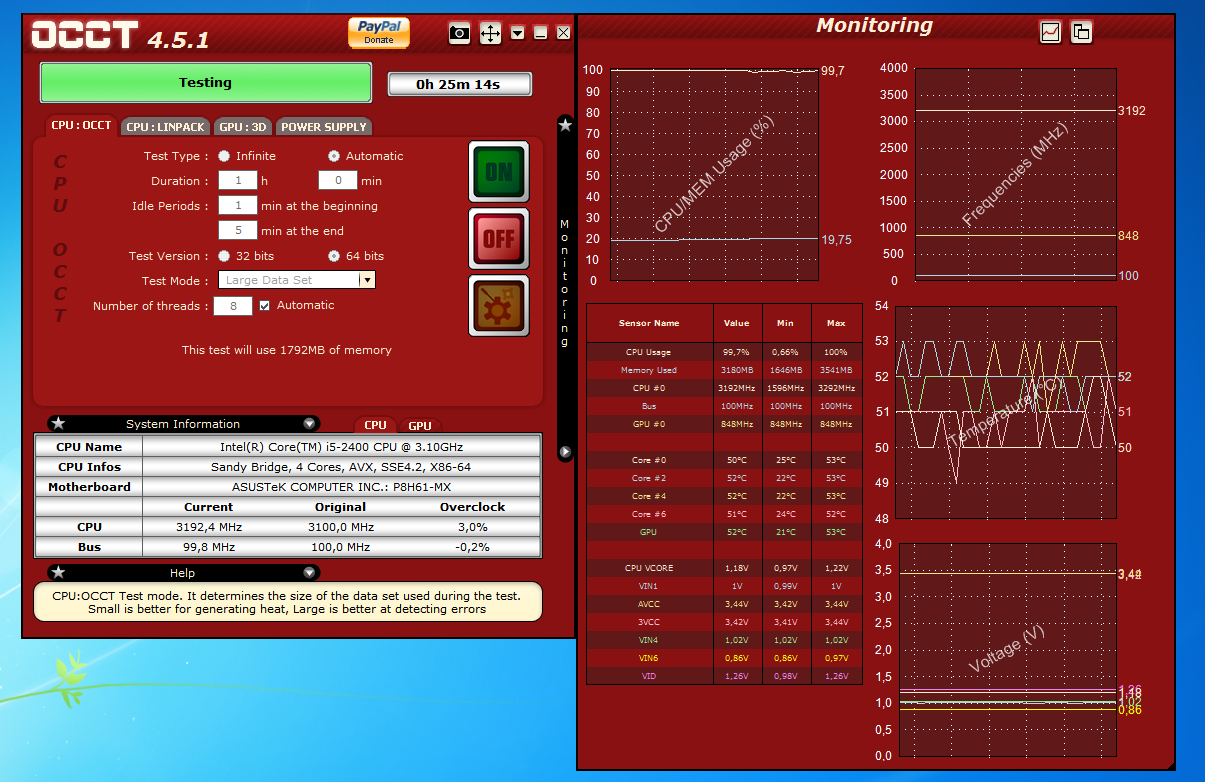Click the Duration hours field
Screen dimensions: 1205x782
[x=238, y=181]
